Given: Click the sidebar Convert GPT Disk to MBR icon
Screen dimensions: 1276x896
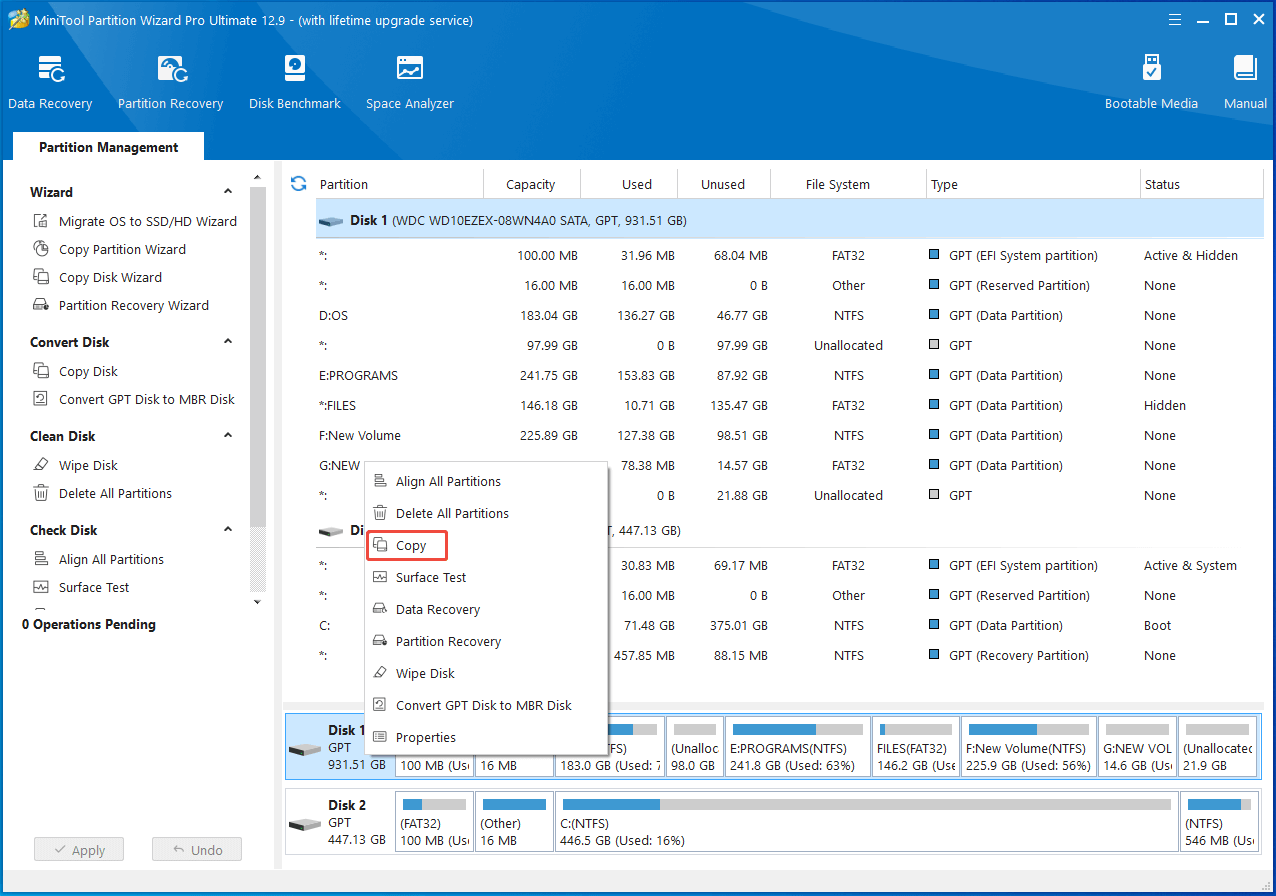Looking at the screenshot, I should [41, 399].
